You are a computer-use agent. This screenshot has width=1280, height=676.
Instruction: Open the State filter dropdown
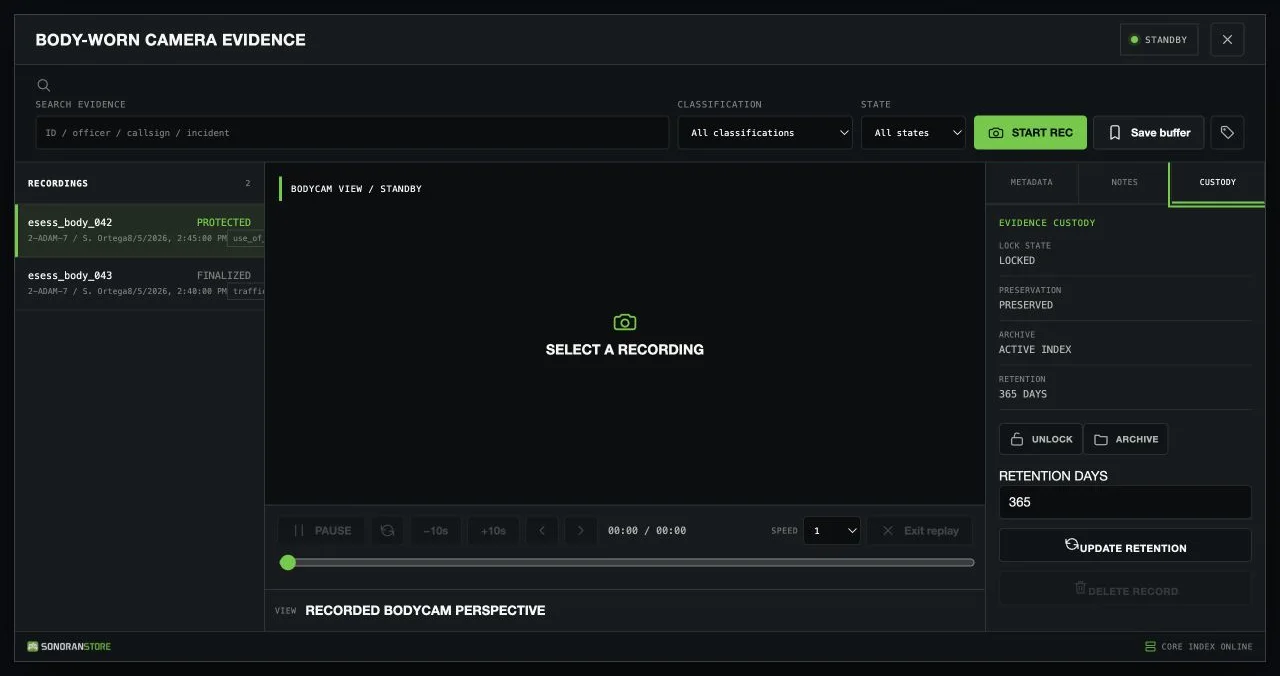click(x=913, y=132)
